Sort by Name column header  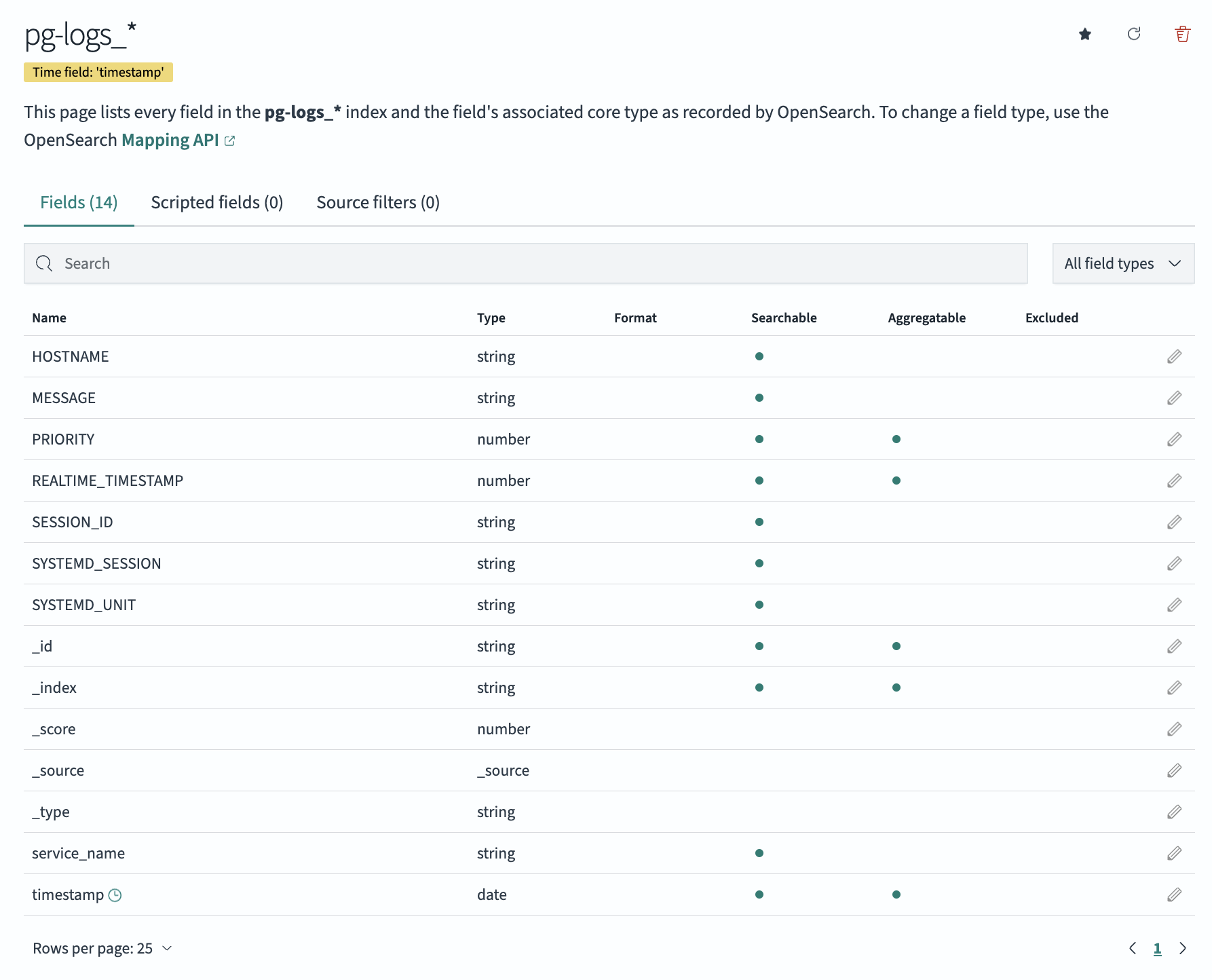pos(50,318)
